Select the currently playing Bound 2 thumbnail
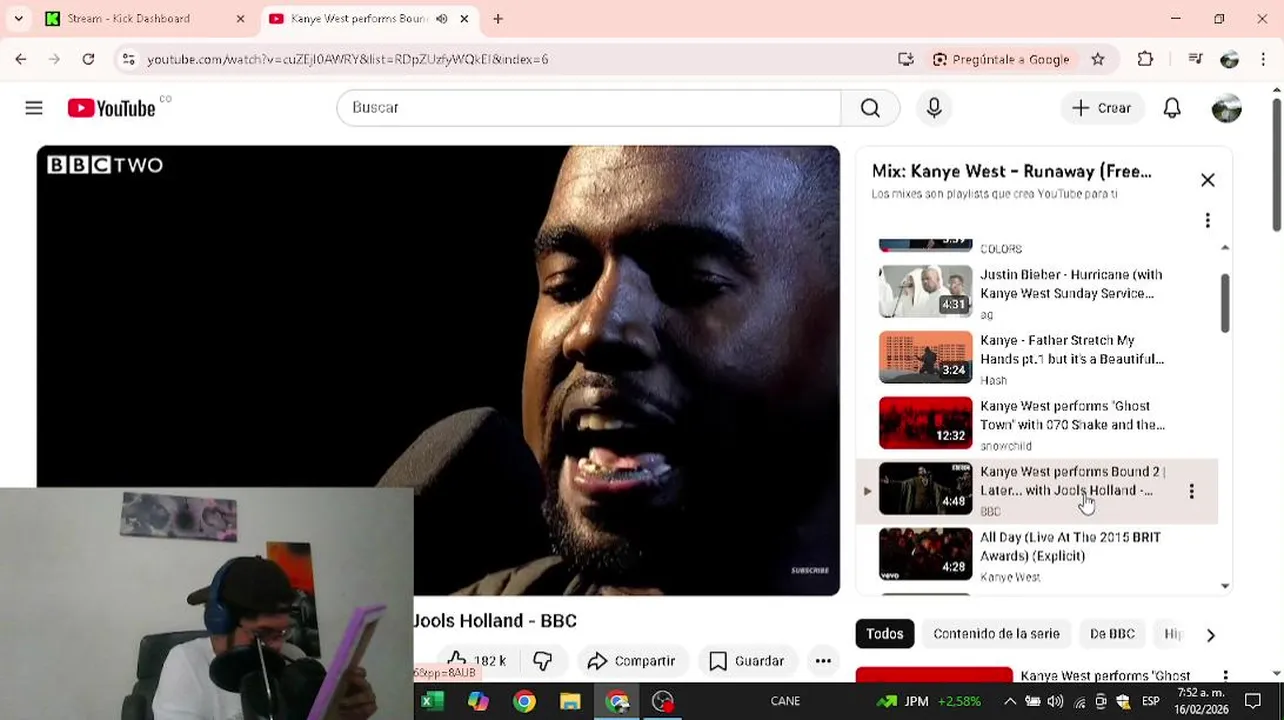Image resolution: width=1284 pixels, height=720 pixels. [925, 488]
